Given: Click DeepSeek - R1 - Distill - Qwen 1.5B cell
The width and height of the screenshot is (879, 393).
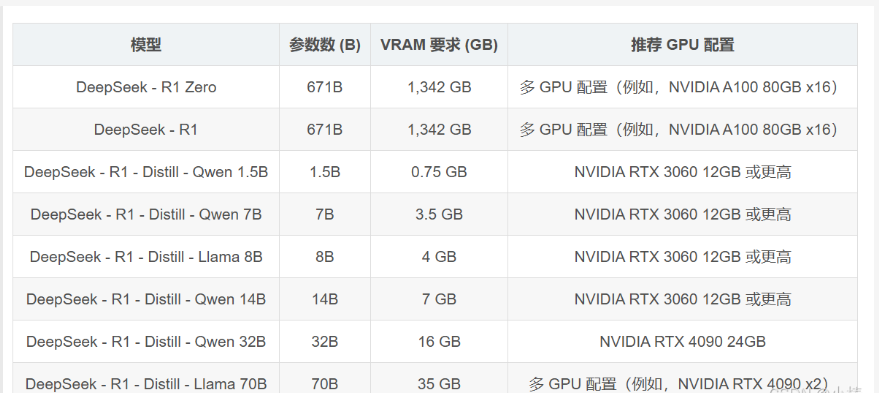Looking at the screenshot, I should point(146,172).
